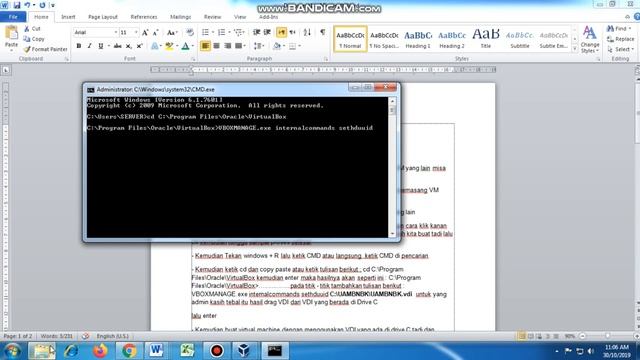Click the Windows Start button
Screen dimensions: 640x360
pyautogui.click(x=12, y=351)
